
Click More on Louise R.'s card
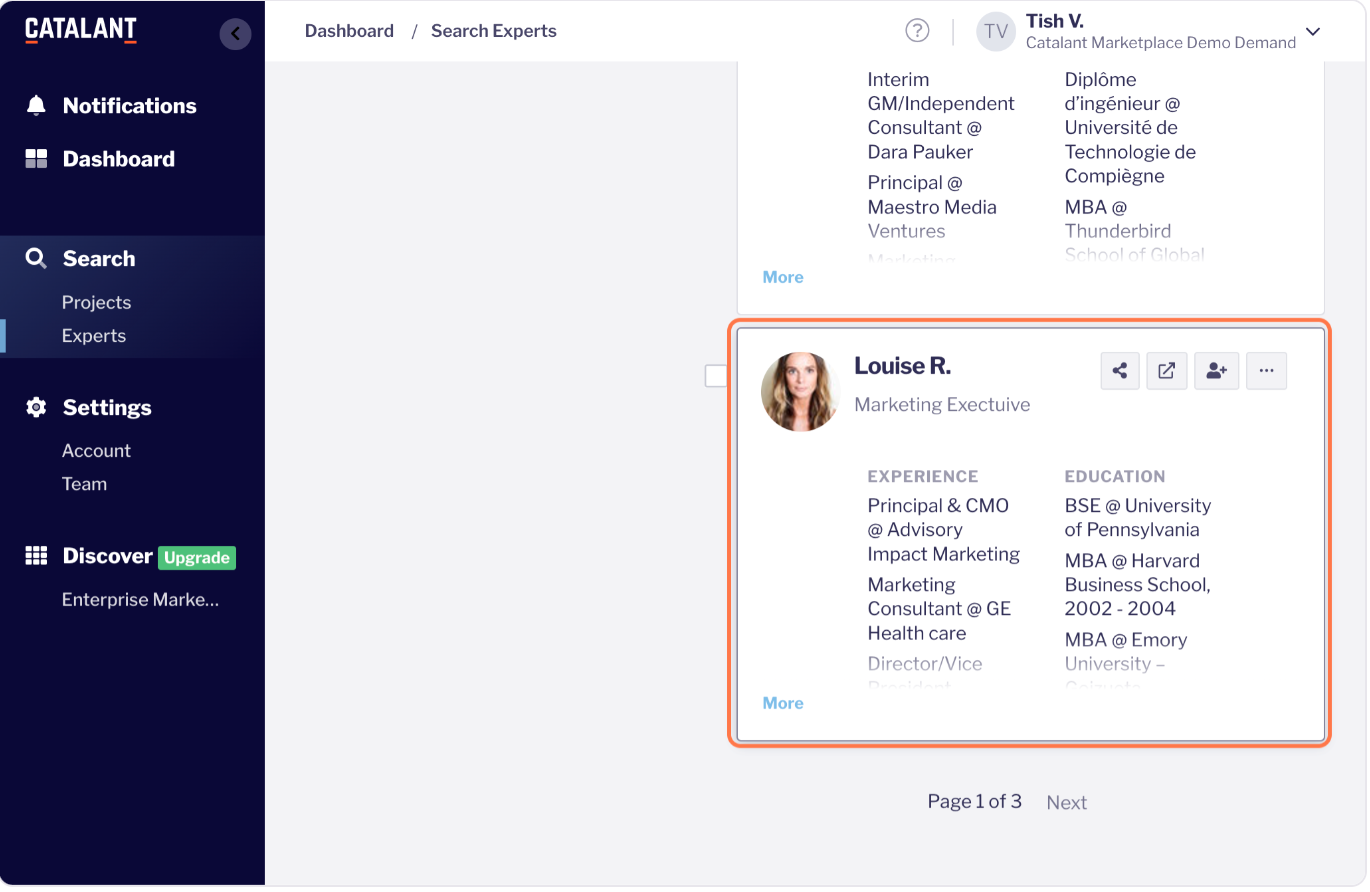pos(783,703)
